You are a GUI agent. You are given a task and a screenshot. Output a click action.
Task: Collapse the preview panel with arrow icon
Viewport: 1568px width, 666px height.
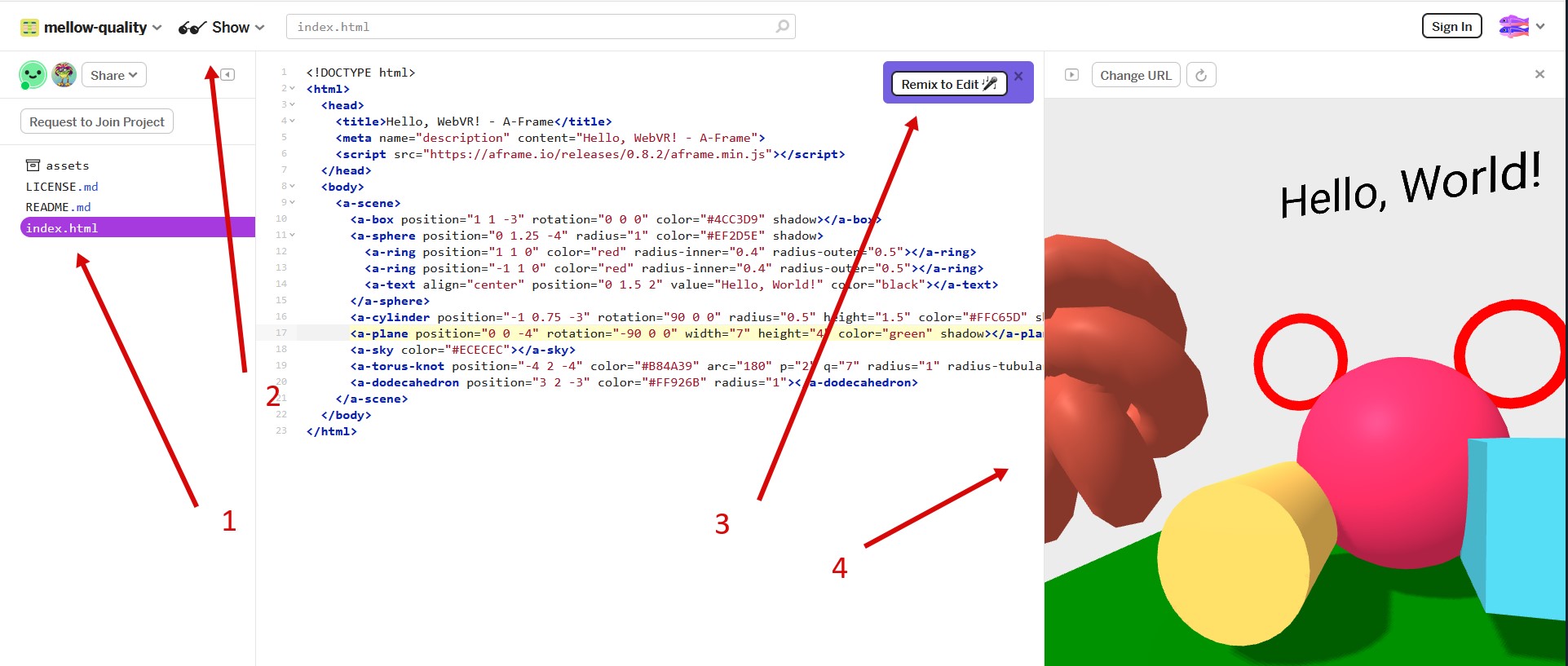[x=1072, y=75]
